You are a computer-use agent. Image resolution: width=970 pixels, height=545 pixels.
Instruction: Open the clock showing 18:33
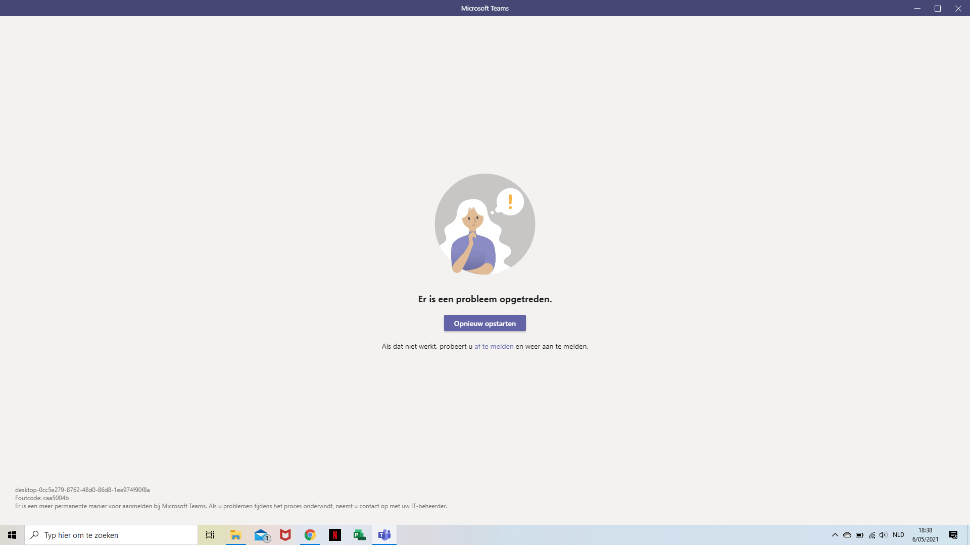[925, 534]
